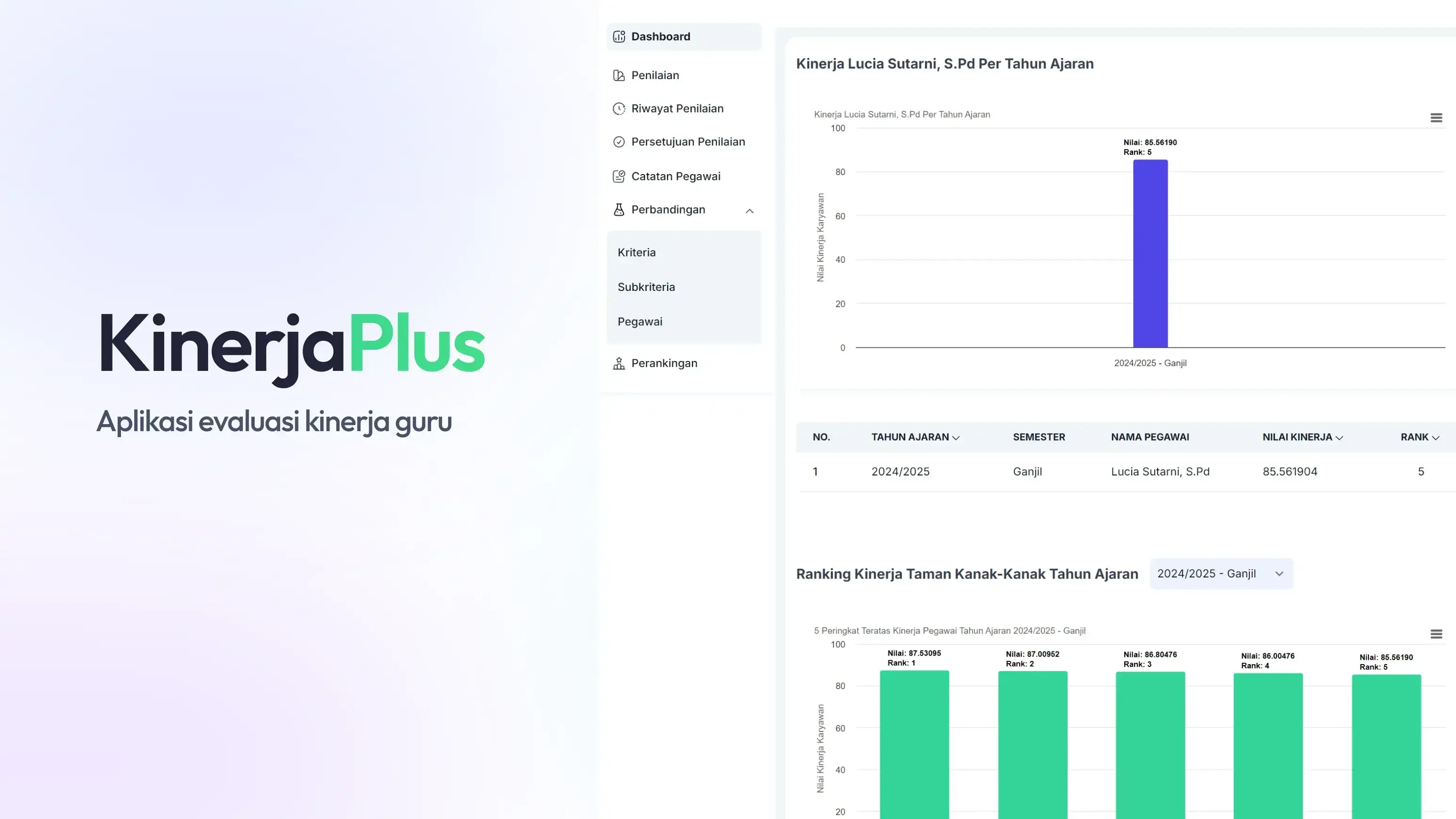Collapse the Perbandingan submenu chevron
1456x819 pixels.
749,211
